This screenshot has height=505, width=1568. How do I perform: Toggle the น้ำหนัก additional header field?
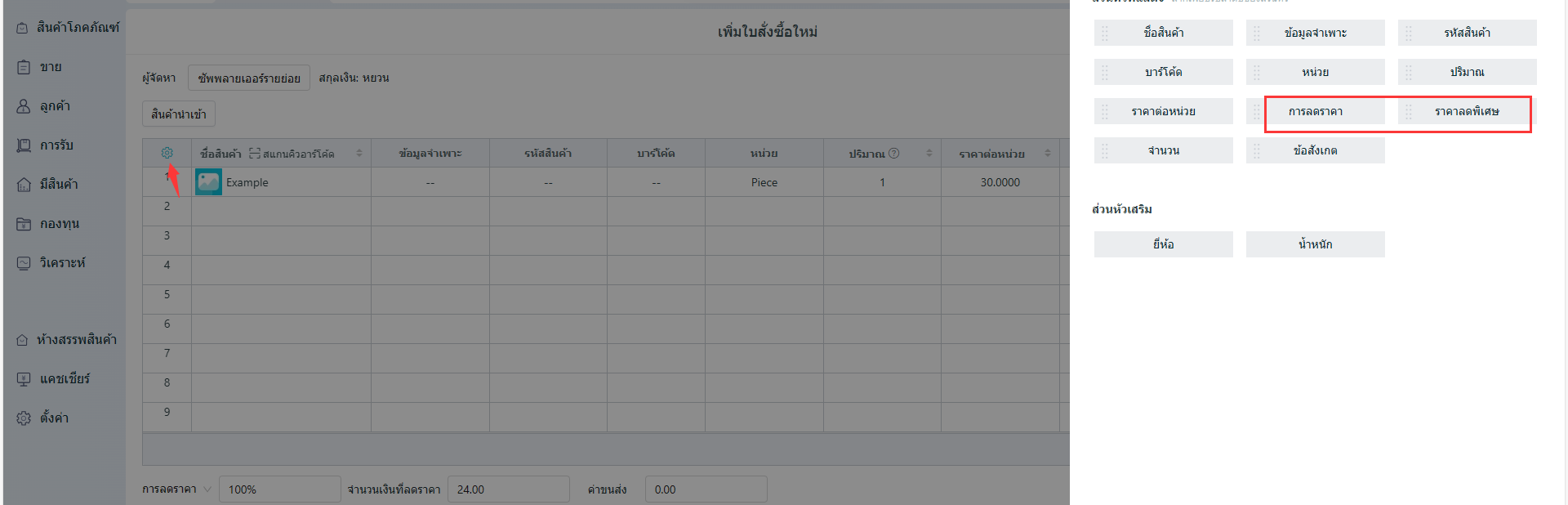point(1315,244)
